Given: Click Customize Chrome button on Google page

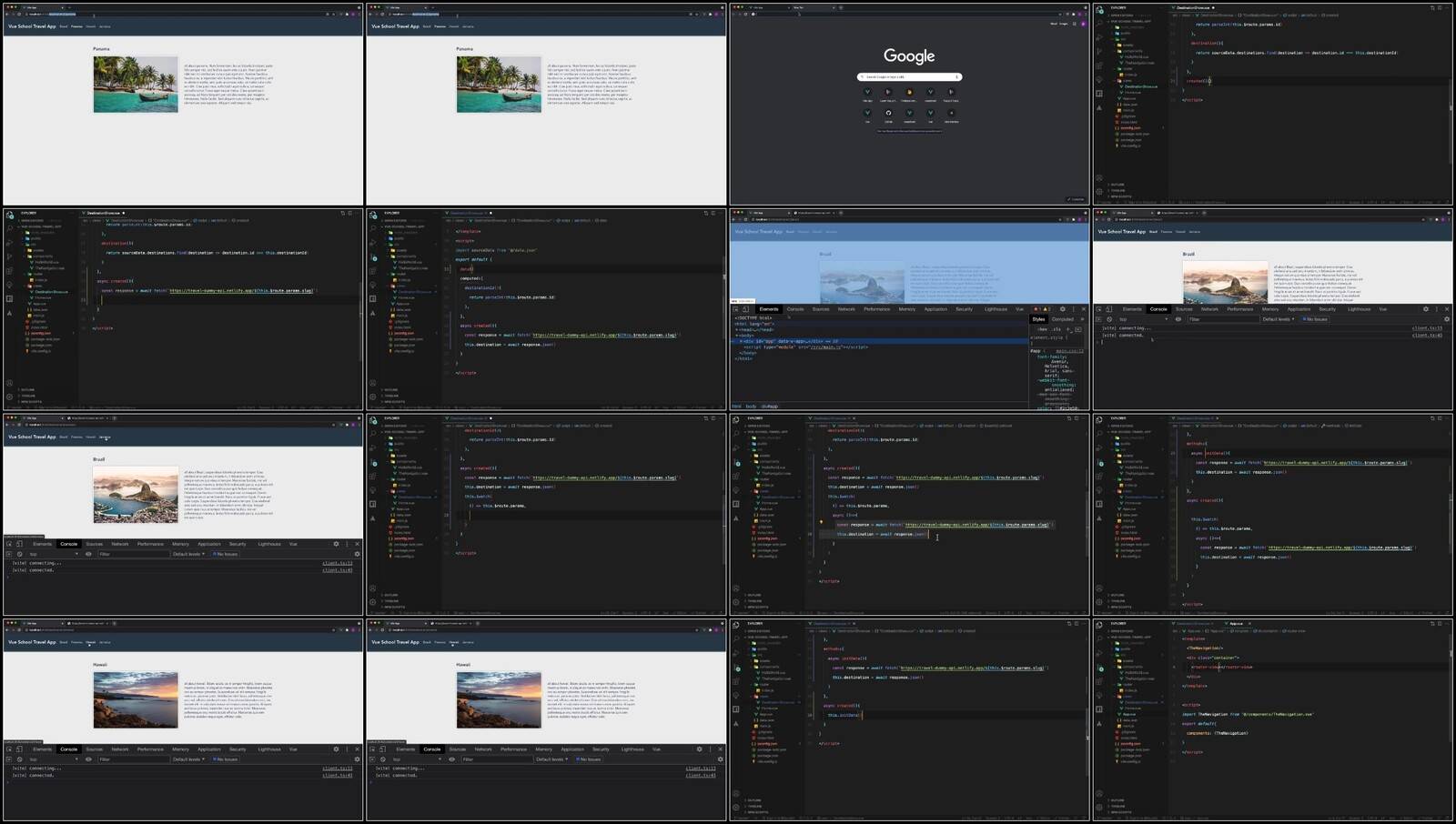Looking at the screenshot, I should tap(1077, 199).
